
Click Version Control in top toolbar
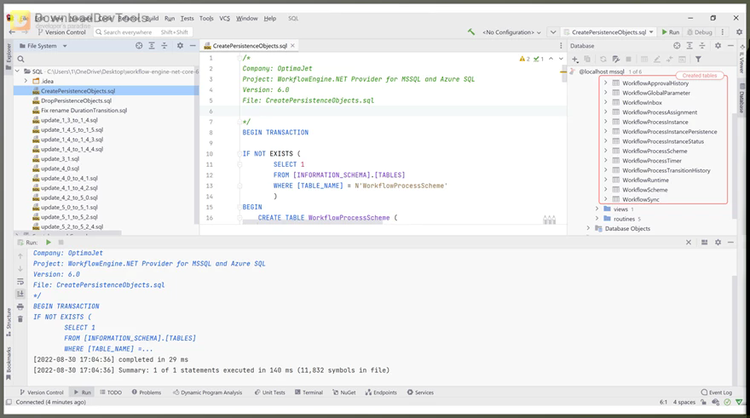62,32
